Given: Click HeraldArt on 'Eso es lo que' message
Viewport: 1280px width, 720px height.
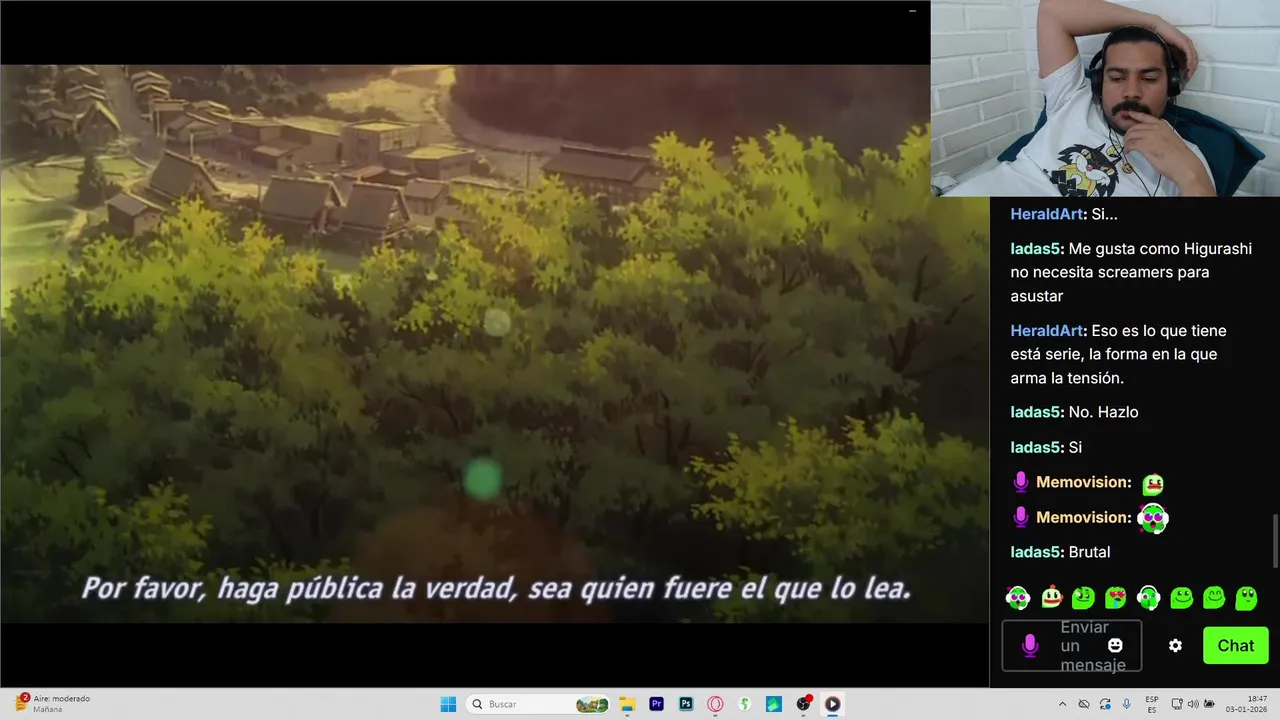Looking at the screenshot, I should (x=1047, y=331).
